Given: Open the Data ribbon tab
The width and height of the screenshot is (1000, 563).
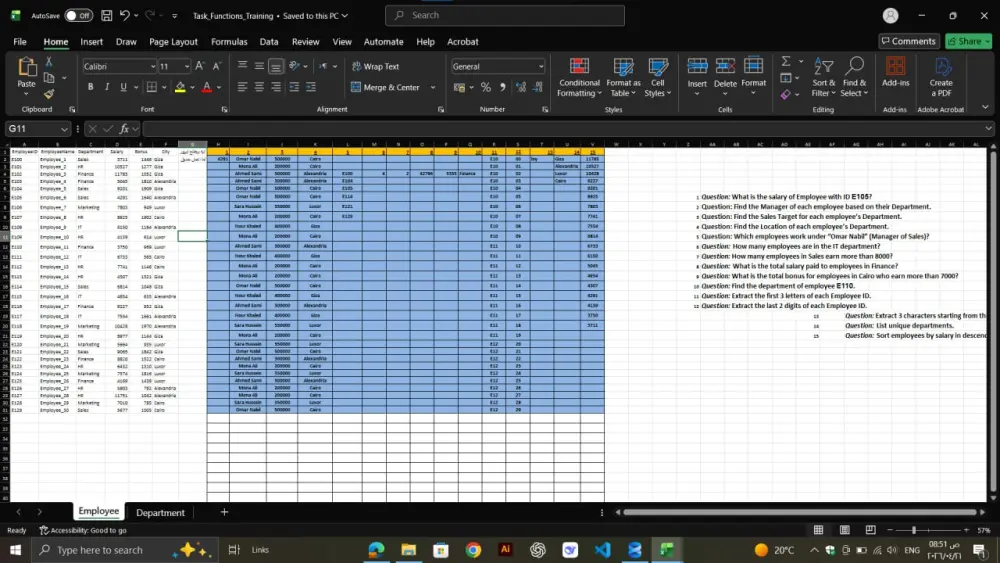Looking at the screenshot, I should [268, 41].
